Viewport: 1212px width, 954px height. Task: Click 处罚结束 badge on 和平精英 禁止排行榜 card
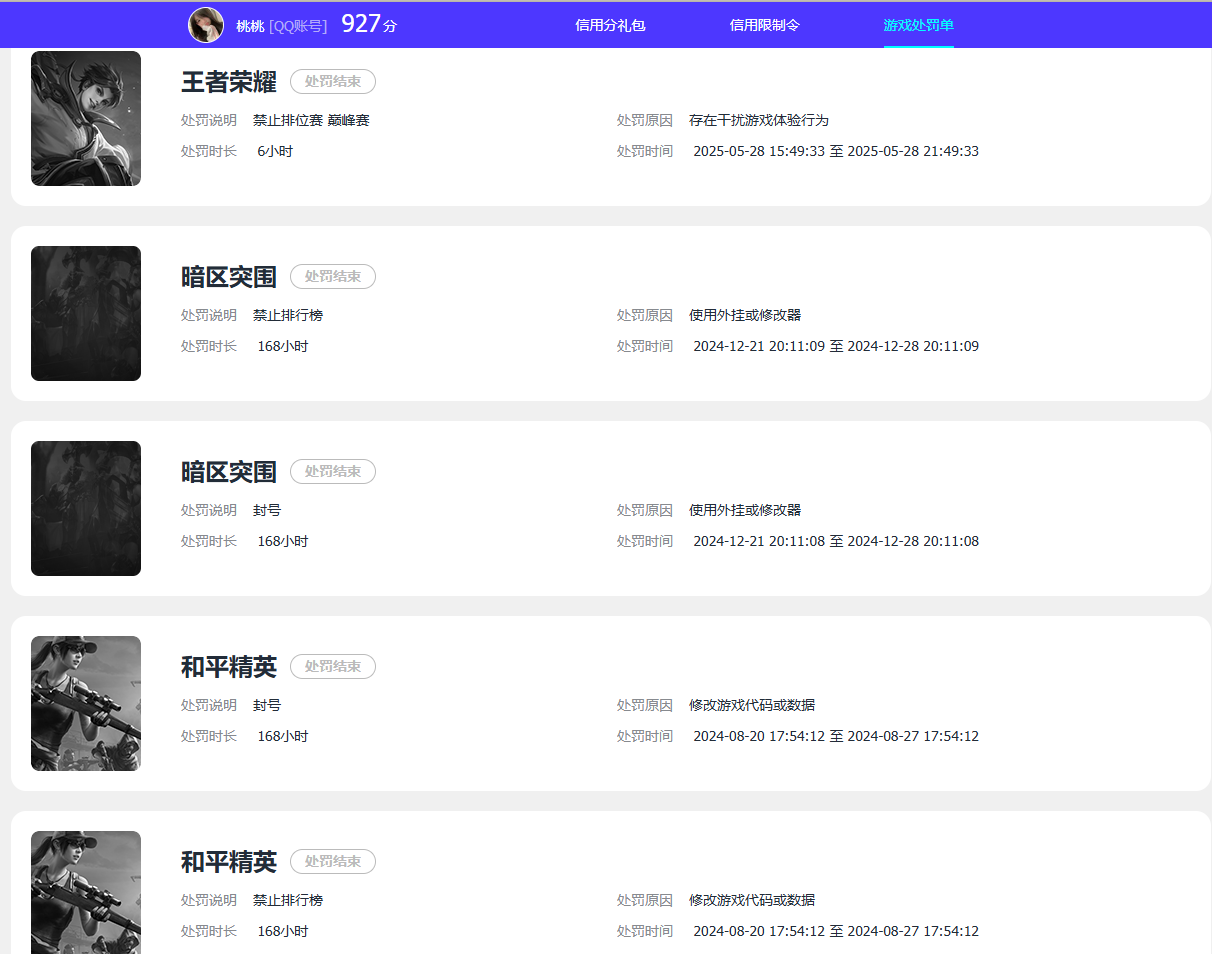333,862
